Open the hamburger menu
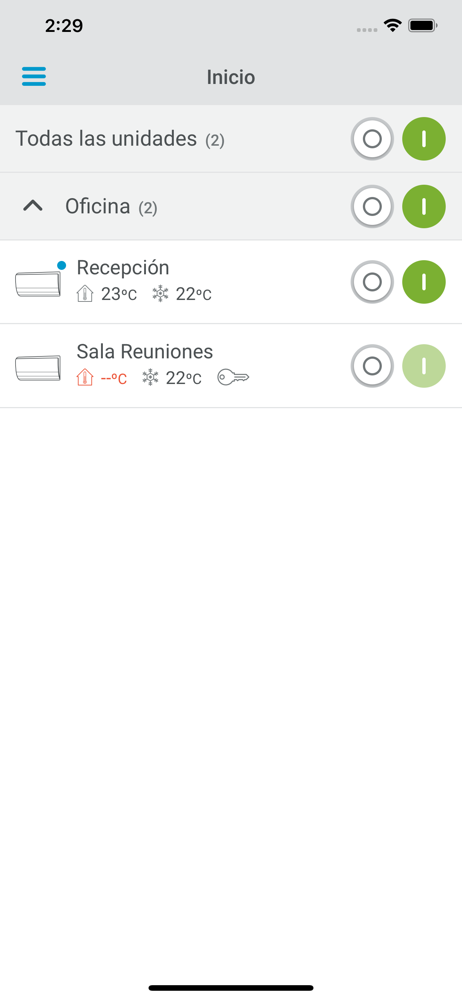The height and width of the screenshot is (1000, 462). click(34, 77)
